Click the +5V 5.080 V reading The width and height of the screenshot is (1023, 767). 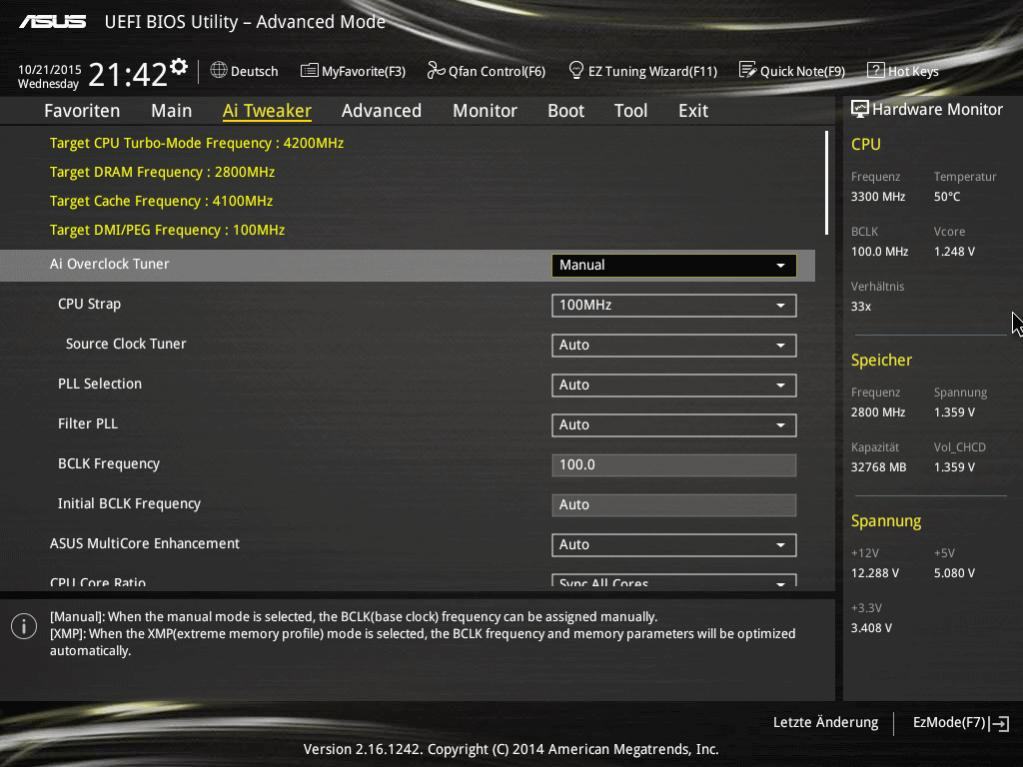(x=954, y=573)
